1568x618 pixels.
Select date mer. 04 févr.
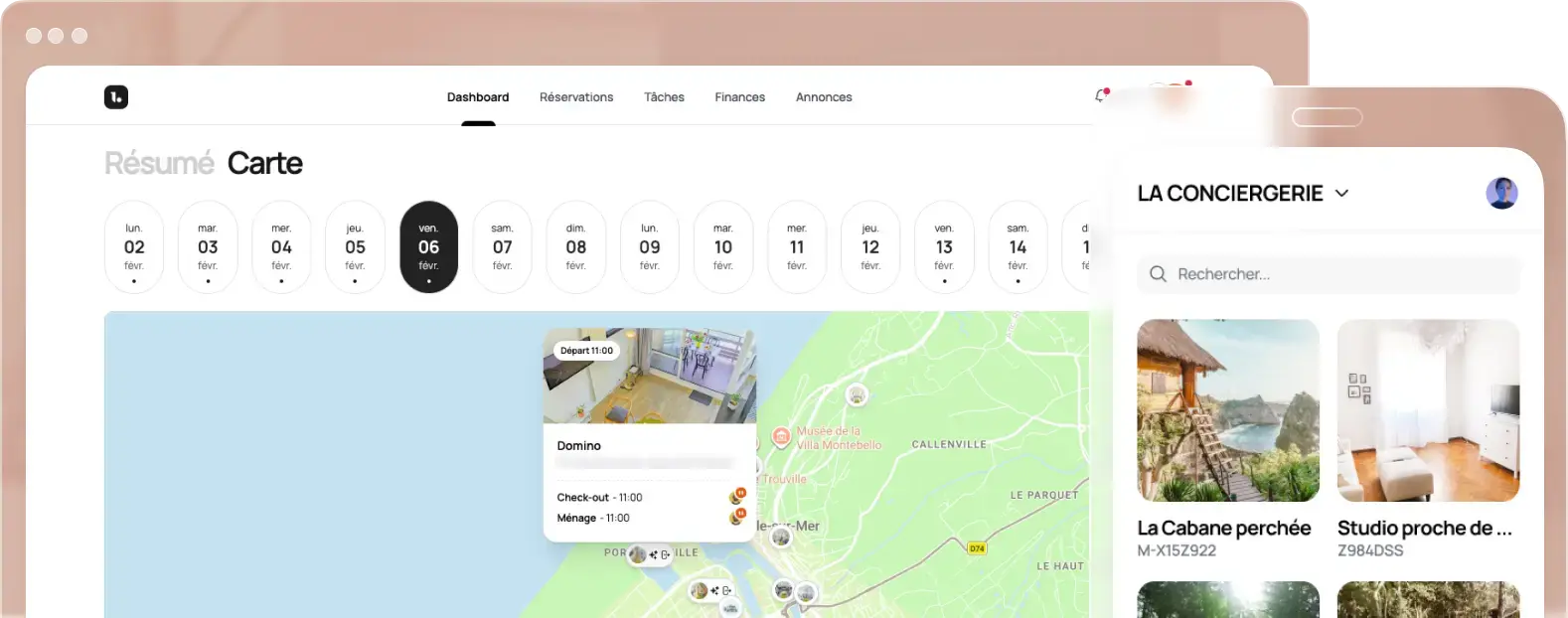281,247
